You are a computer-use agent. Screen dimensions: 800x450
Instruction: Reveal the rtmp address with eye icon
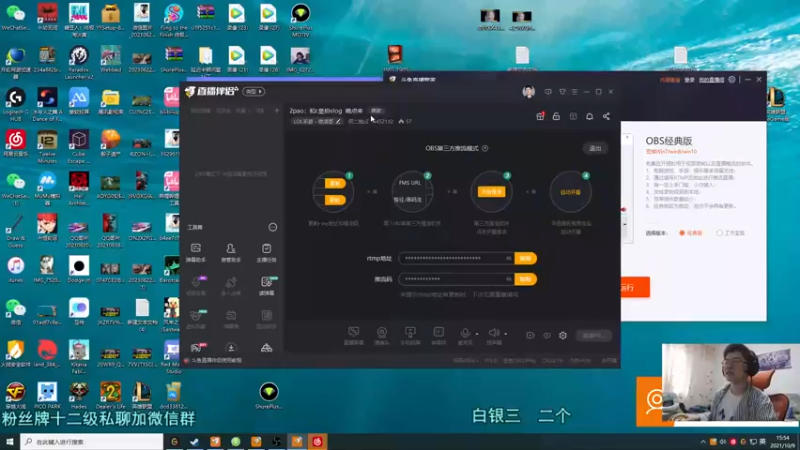pyautogui.click(x=509, y=258)
